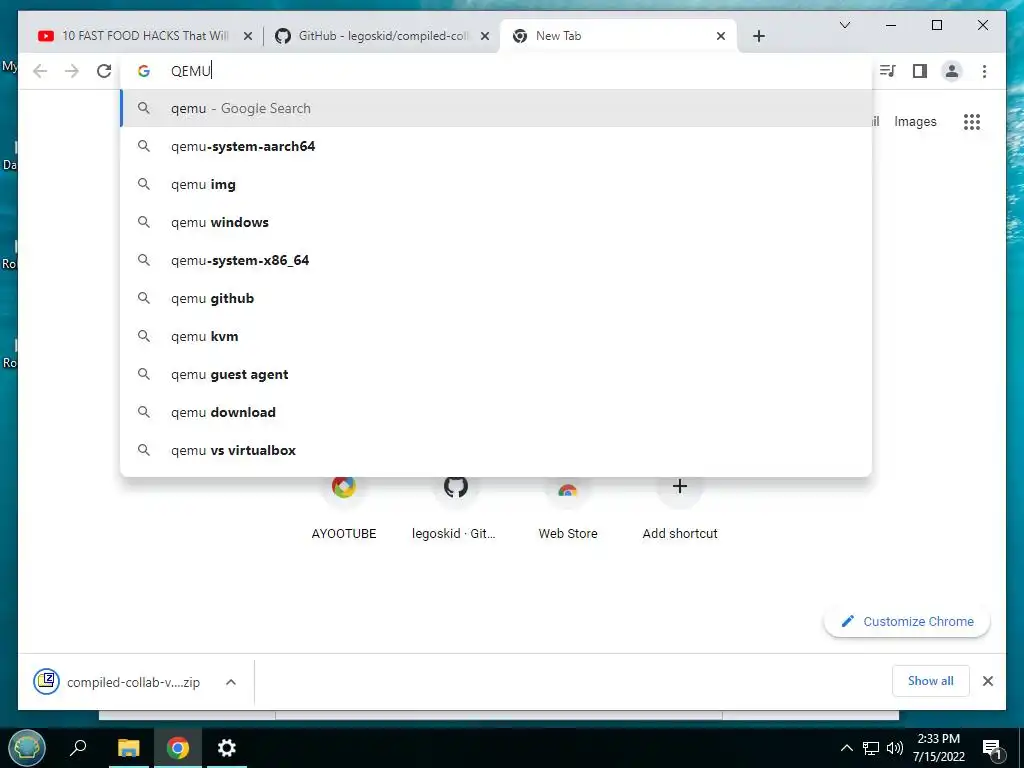Open the media controls icon in toolbar

(887, 71)
